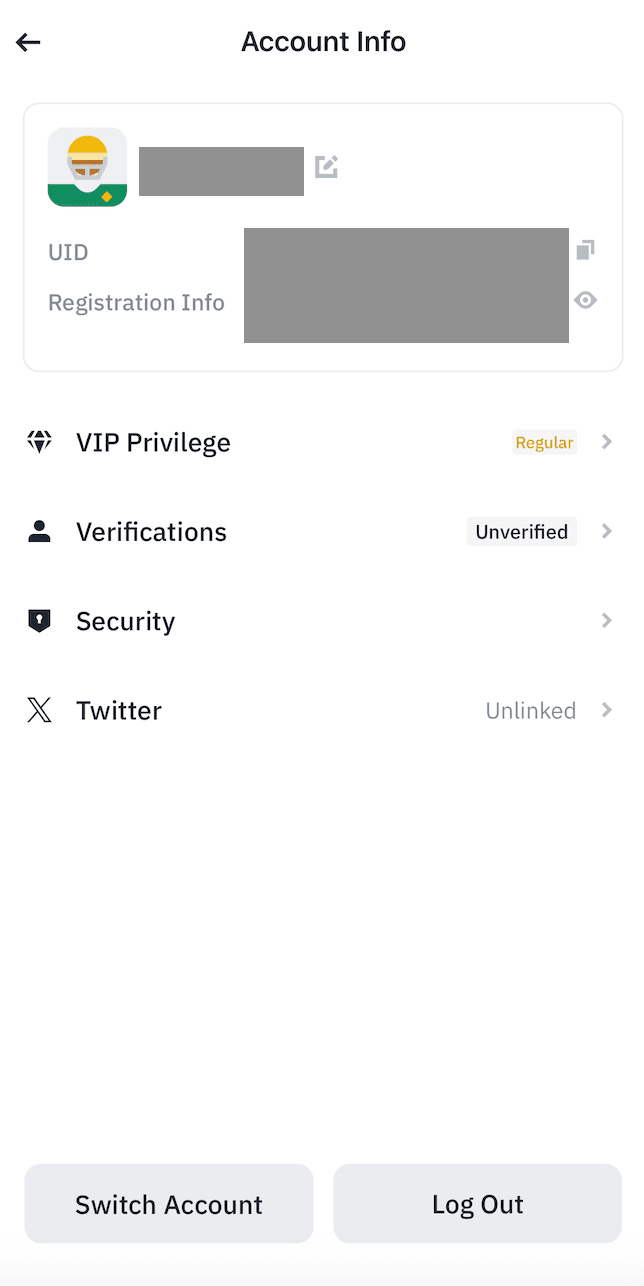644x1286 pixels.
Task: Click the Security shield icon
Action: tap(39, 620)
